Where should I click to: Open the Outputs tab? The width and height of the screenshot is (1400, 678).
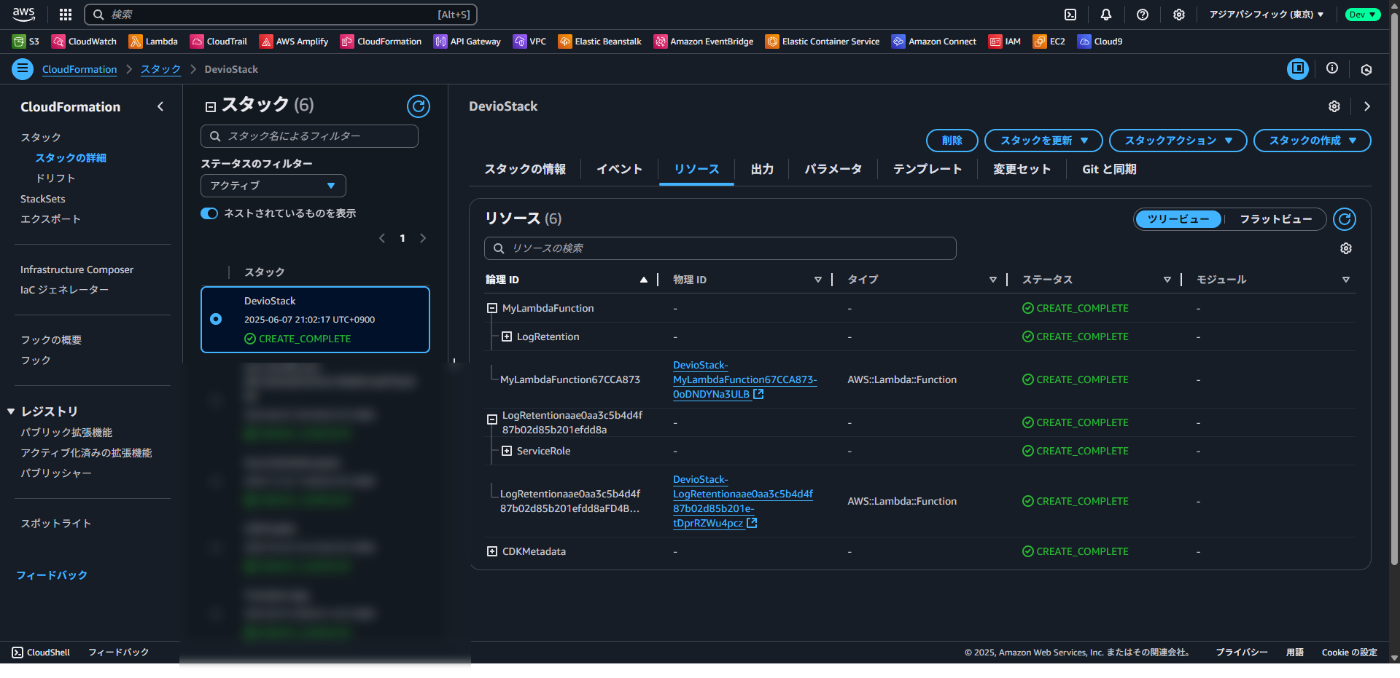pyautogui.click(x=762, y=169)
